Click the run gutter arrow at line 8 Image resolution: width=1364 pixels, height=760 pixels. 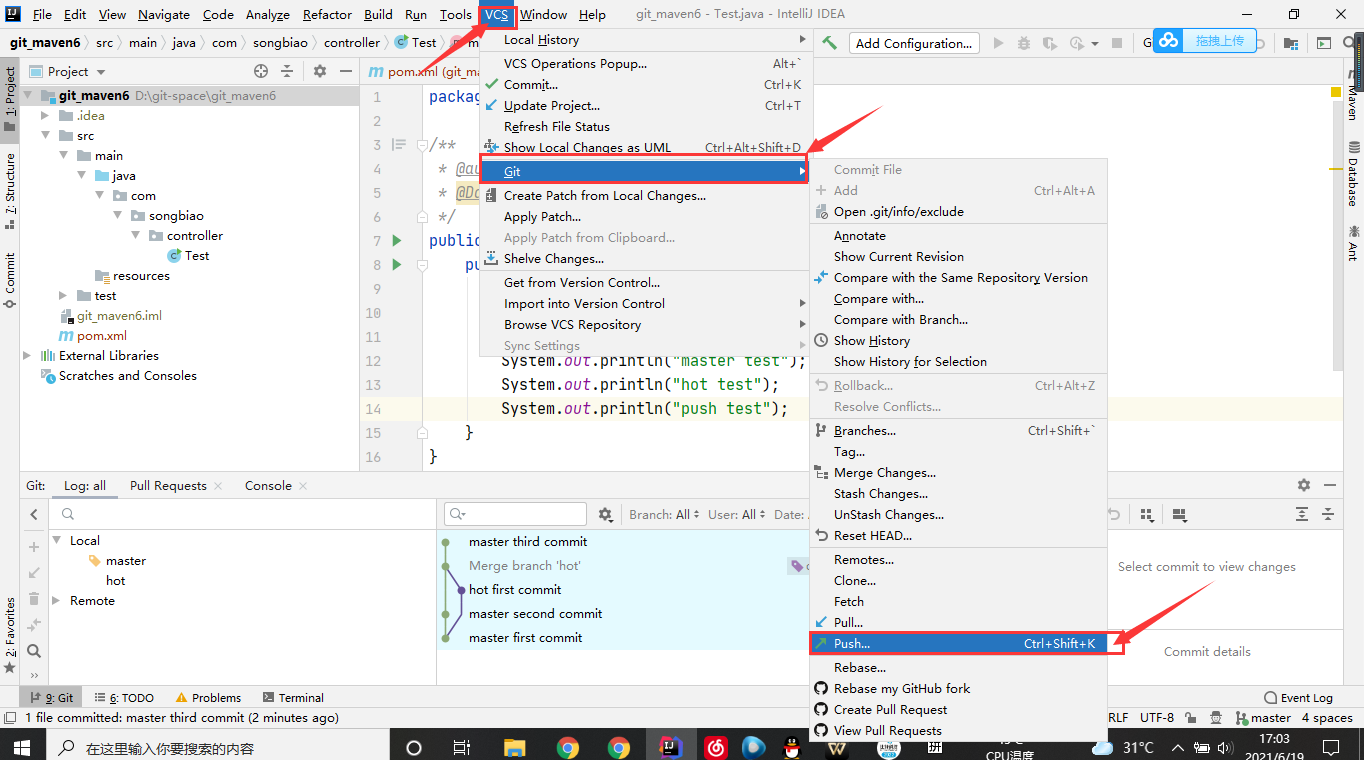(x=397, y=265)
